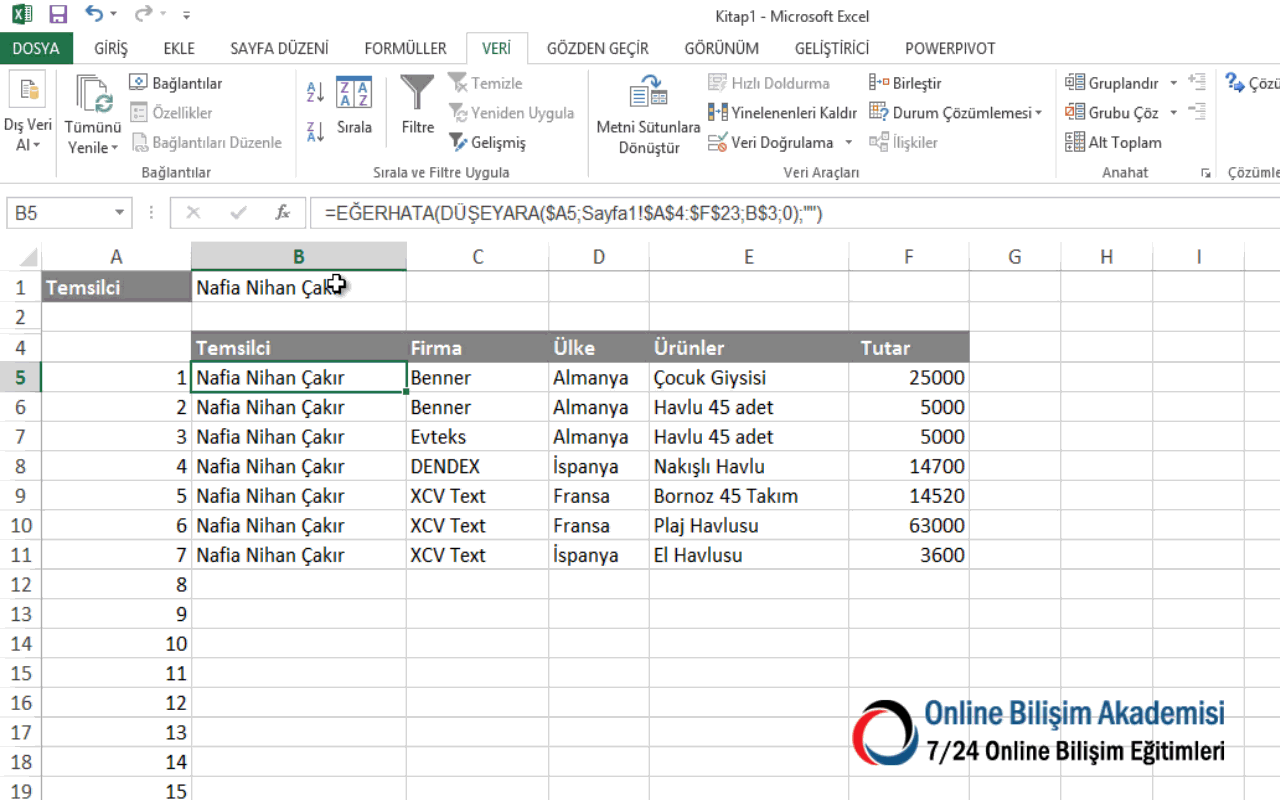Viewport: 1280px width, 800px height.
Task: Click the insert function fx icon
Action: coord(283,212)
